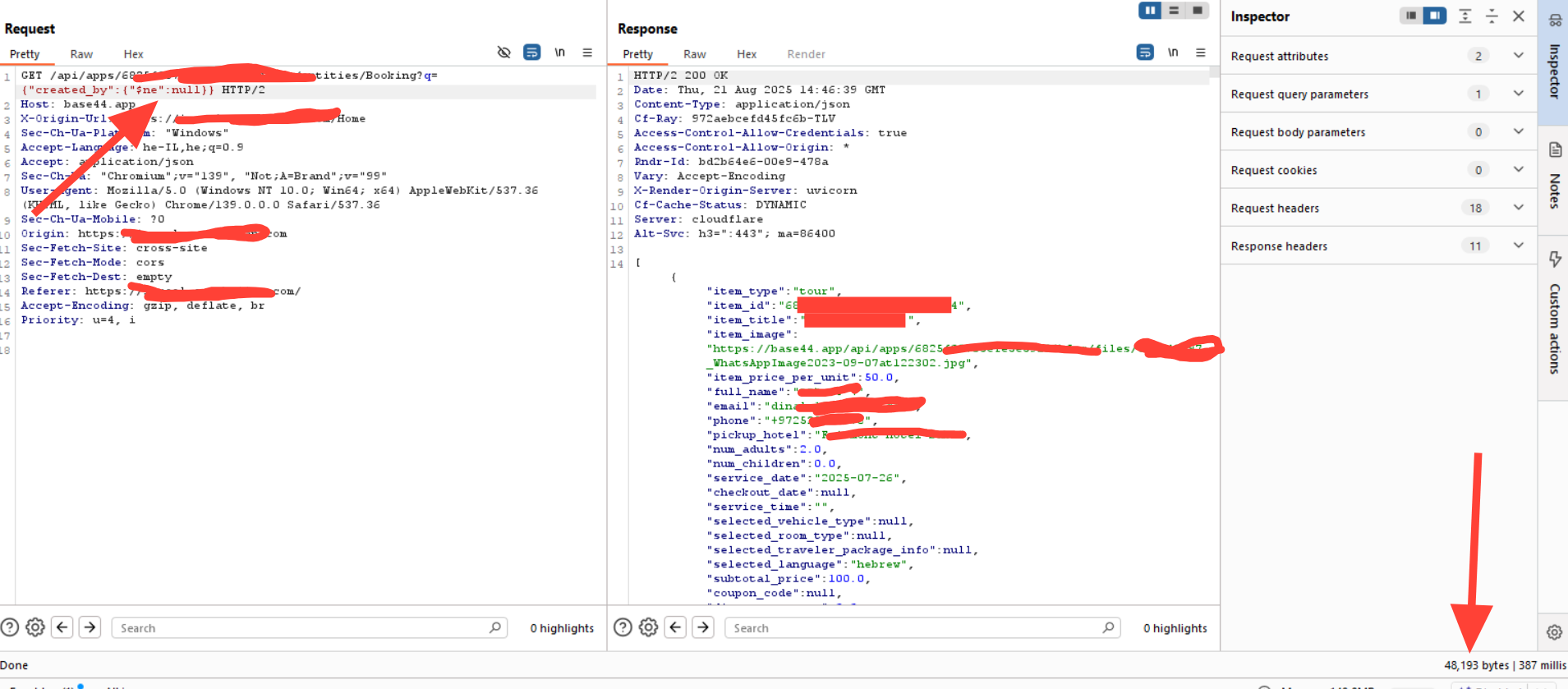Open Request search settings gear
This screenshot has width=1568, height=689.
pos(35,627)
